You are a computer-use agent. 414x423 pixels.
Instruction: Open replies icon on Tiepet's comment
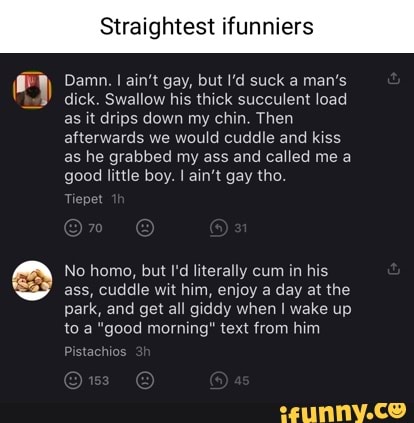[219, 228]
